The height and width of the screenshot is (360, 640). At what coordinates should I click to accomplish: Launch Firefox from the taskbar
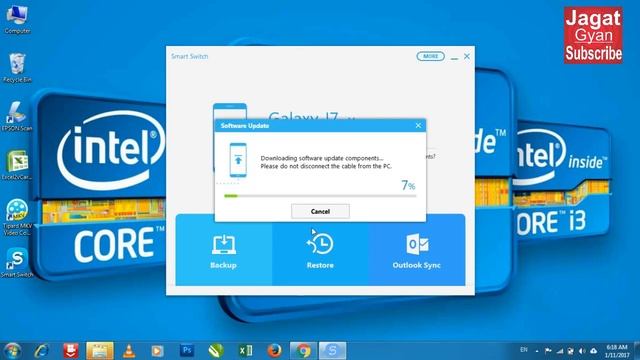[x=274, y=351]
